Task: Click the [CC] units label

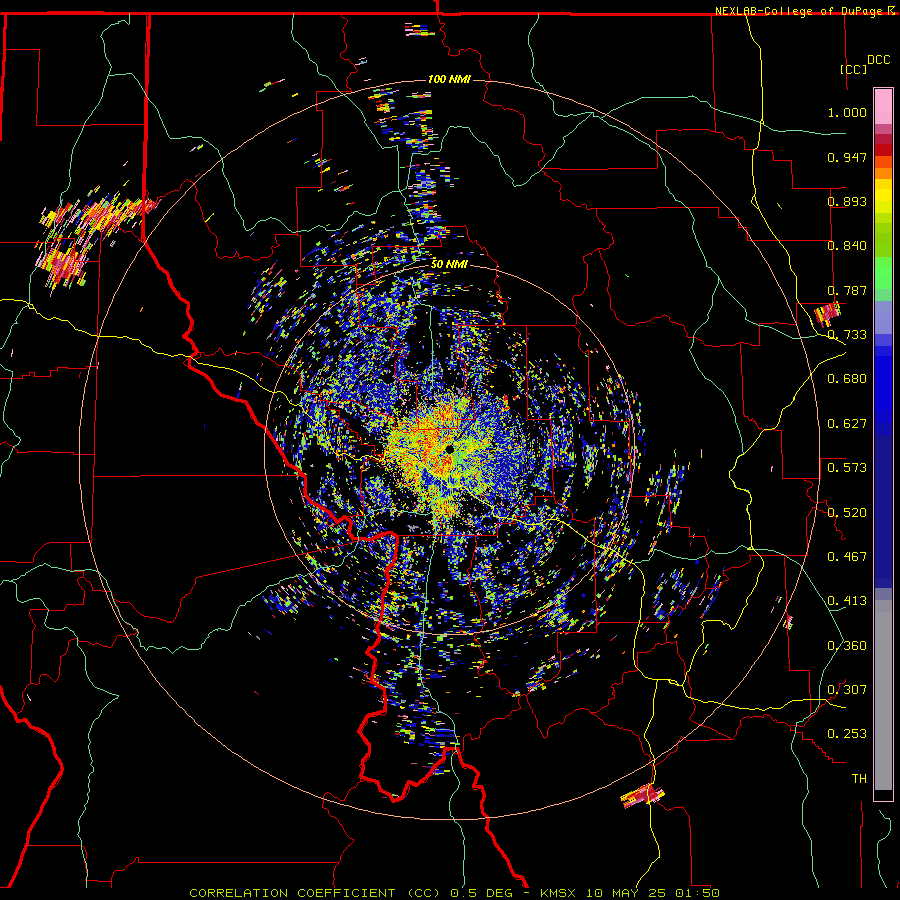Action: pyautogui.click(x=853, y=69)
